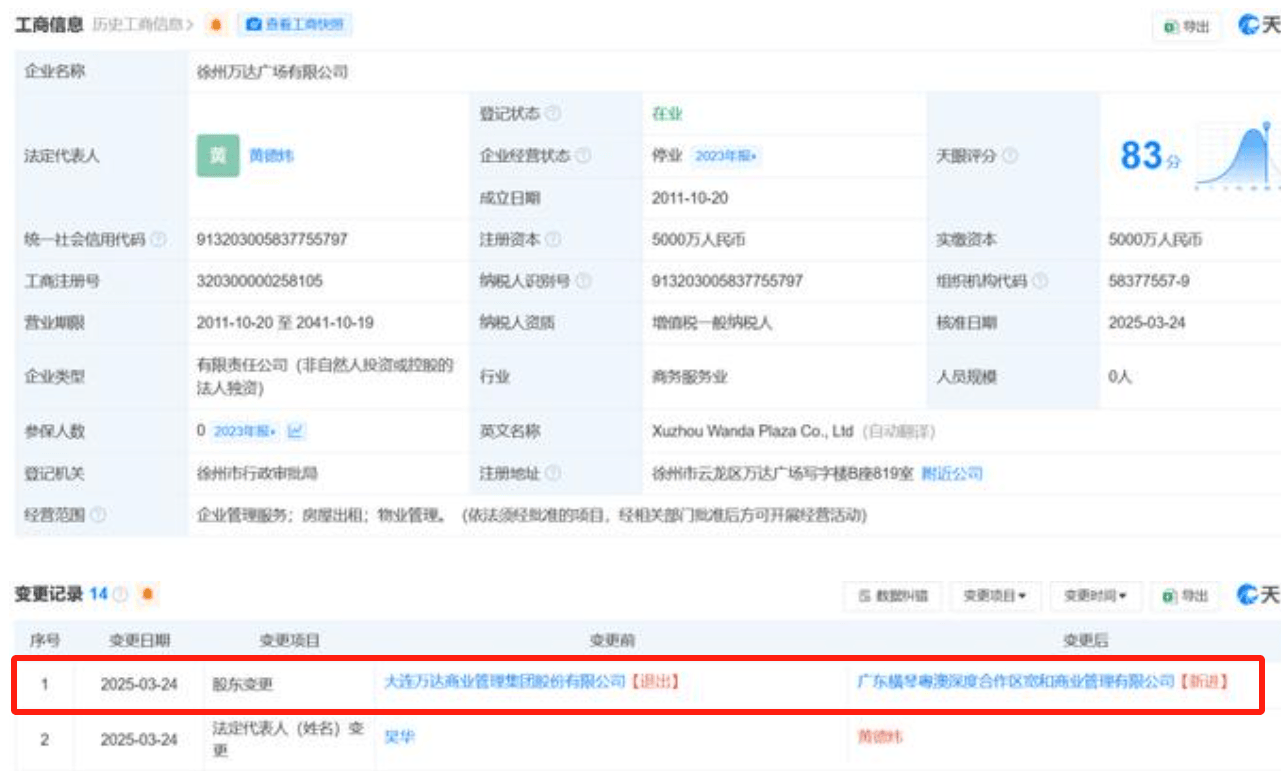Click 营业期限 value 2011-10-20 至 2041-10-19

coord(286,323)
